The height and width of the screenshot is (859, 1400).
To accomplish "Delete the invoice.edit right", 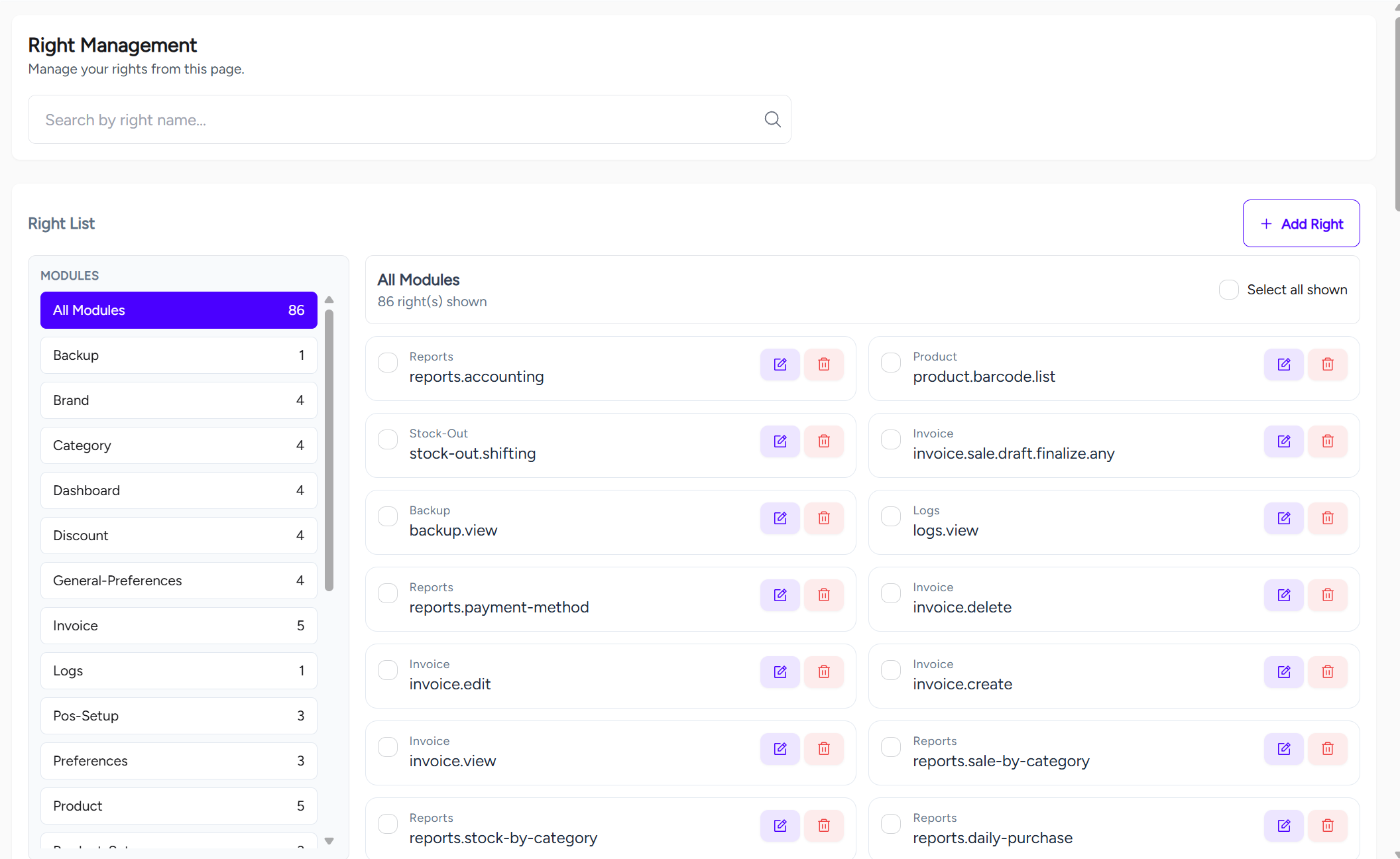I will tap(824, 672).
